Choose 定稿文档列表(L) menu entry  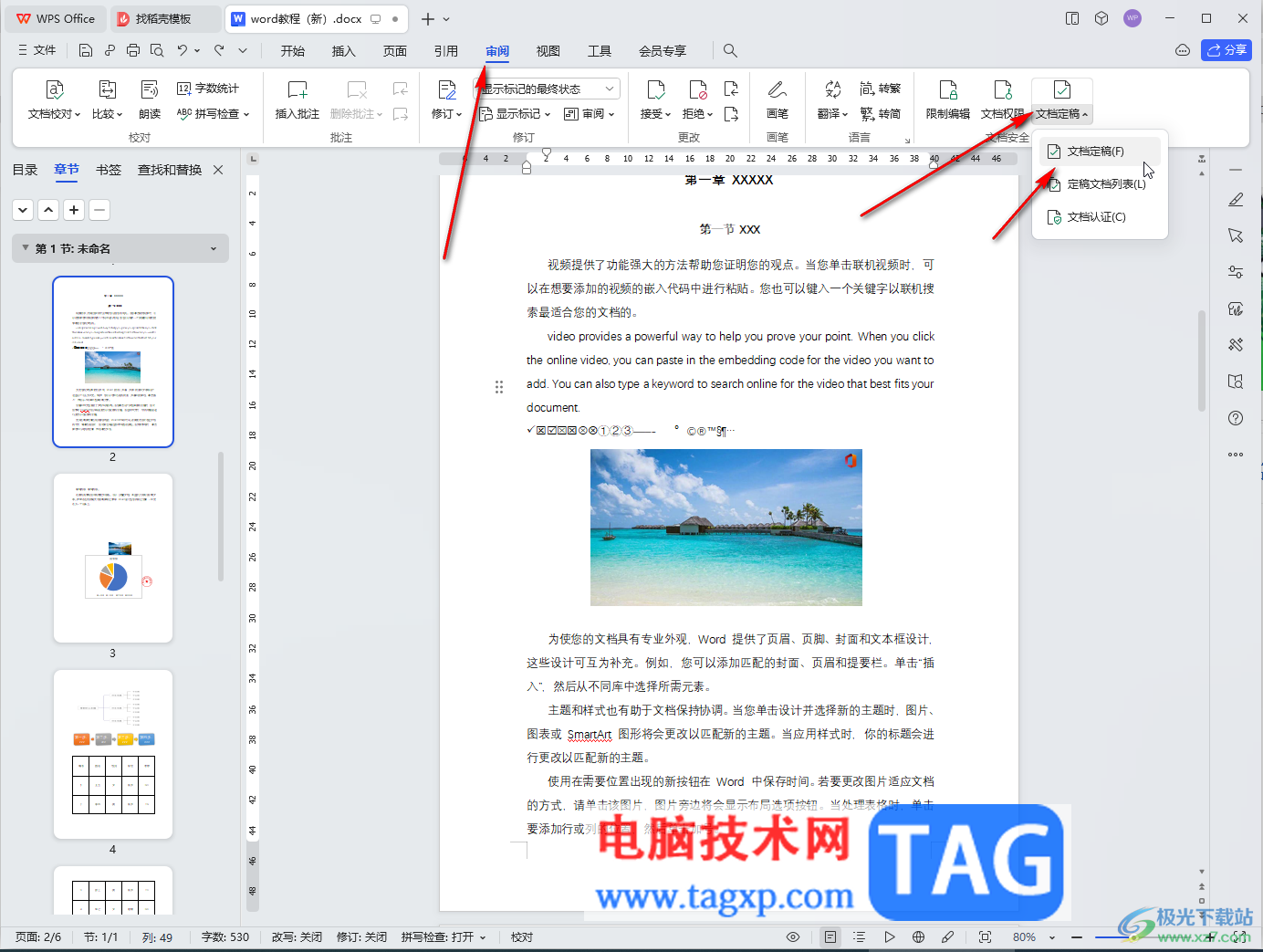tap(1100, 184)
